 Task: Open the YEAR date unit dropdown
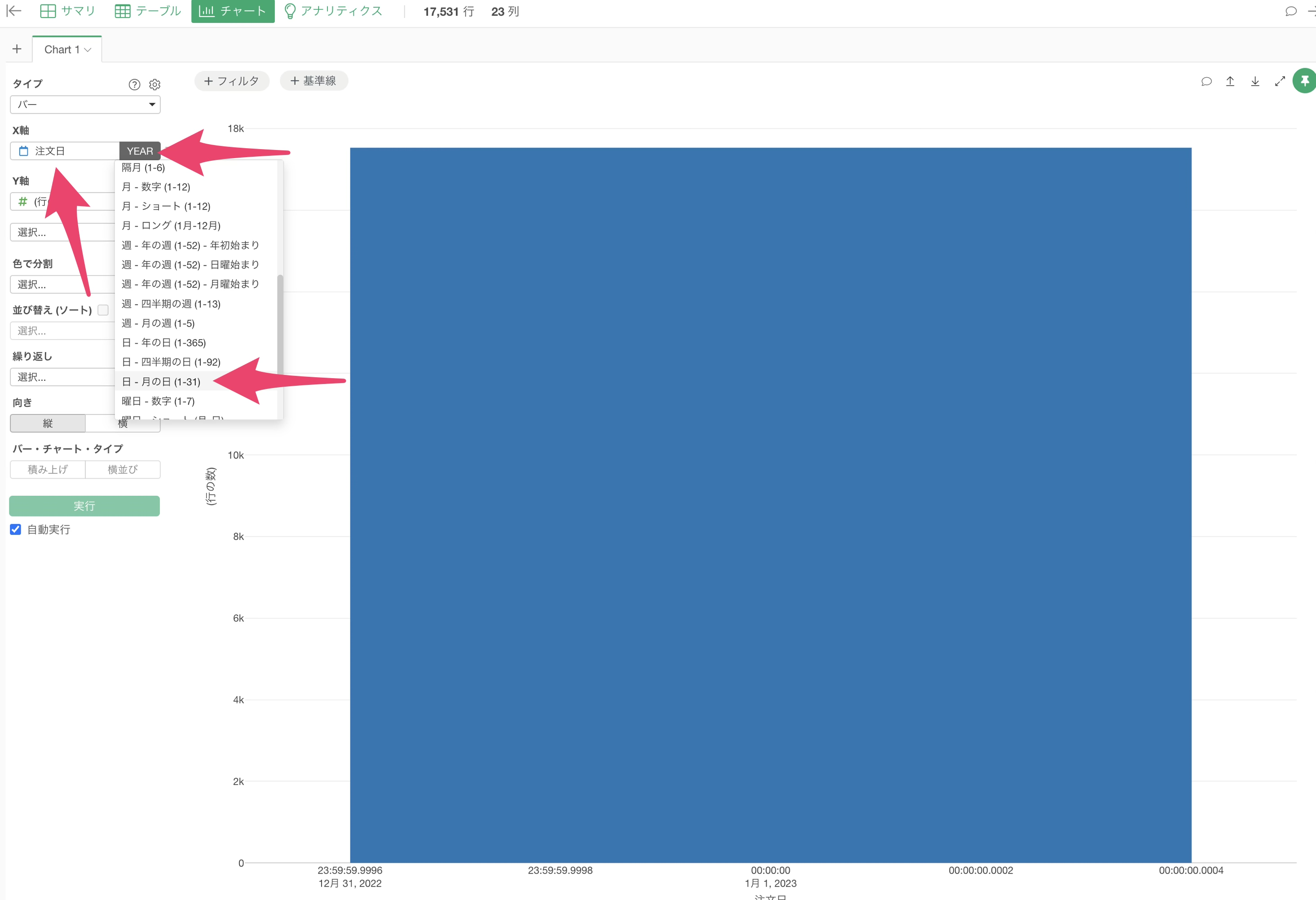tap(140, 150)
